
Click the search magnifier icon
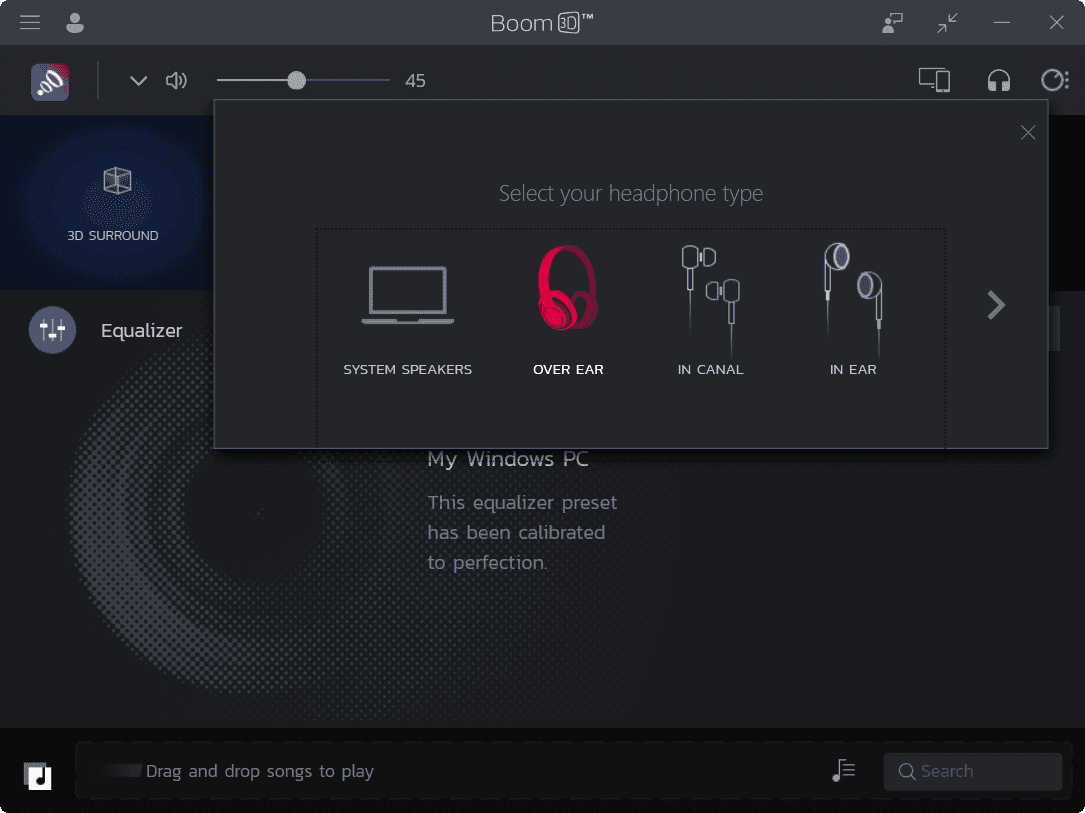[x=906, y=771]
